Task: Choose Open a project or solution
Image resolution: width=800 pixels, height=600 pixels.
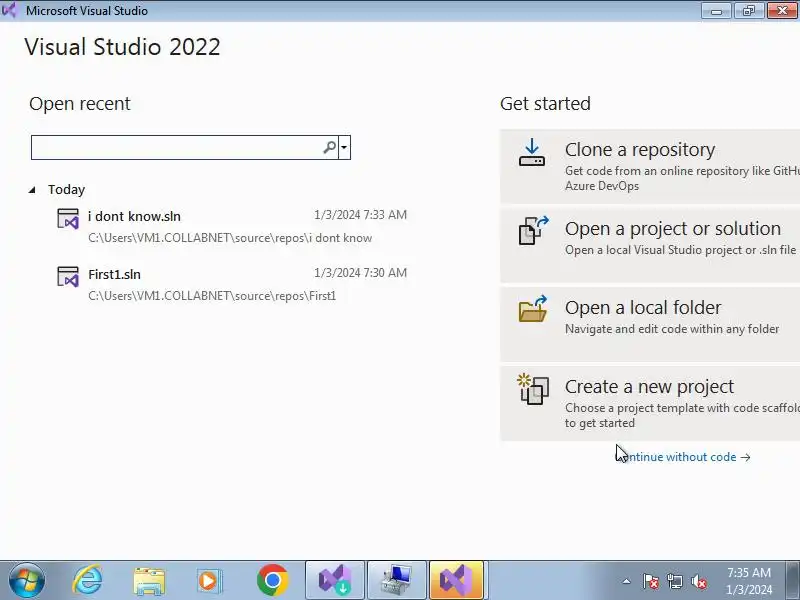Action: [650, 245]
